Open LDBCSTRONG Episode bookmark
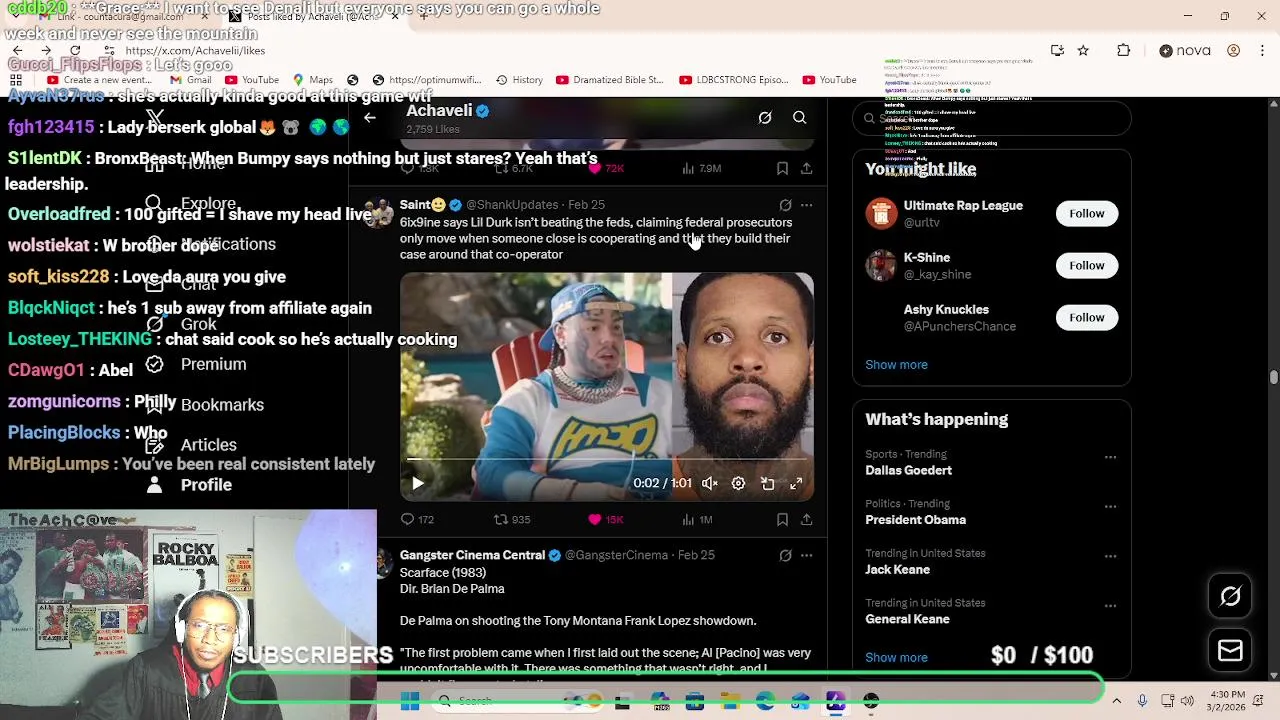Viewport: 1280px width, 720px height. point(735,80)
